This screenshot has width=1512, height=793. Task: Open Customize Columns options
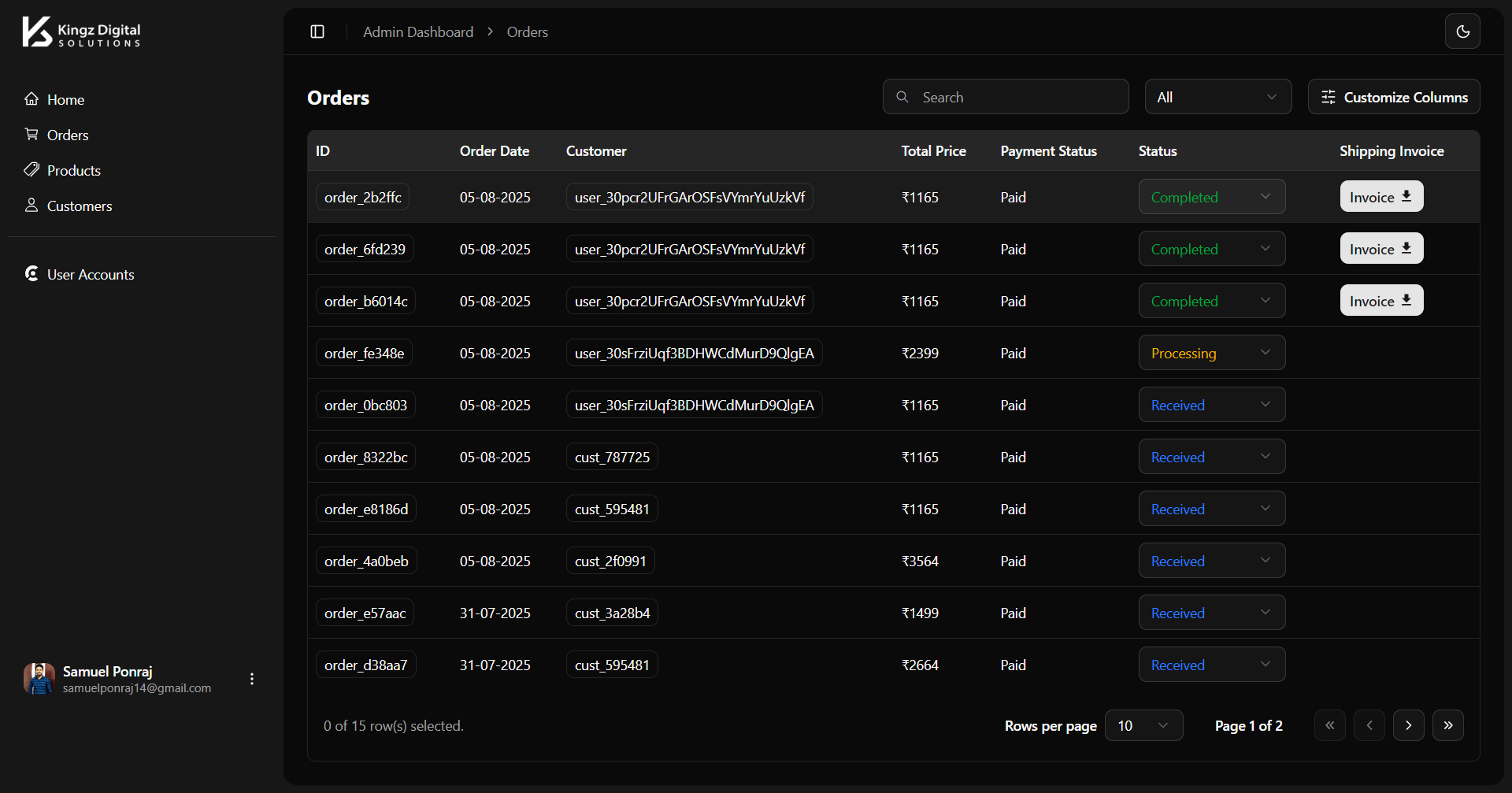coord(1393,97)
